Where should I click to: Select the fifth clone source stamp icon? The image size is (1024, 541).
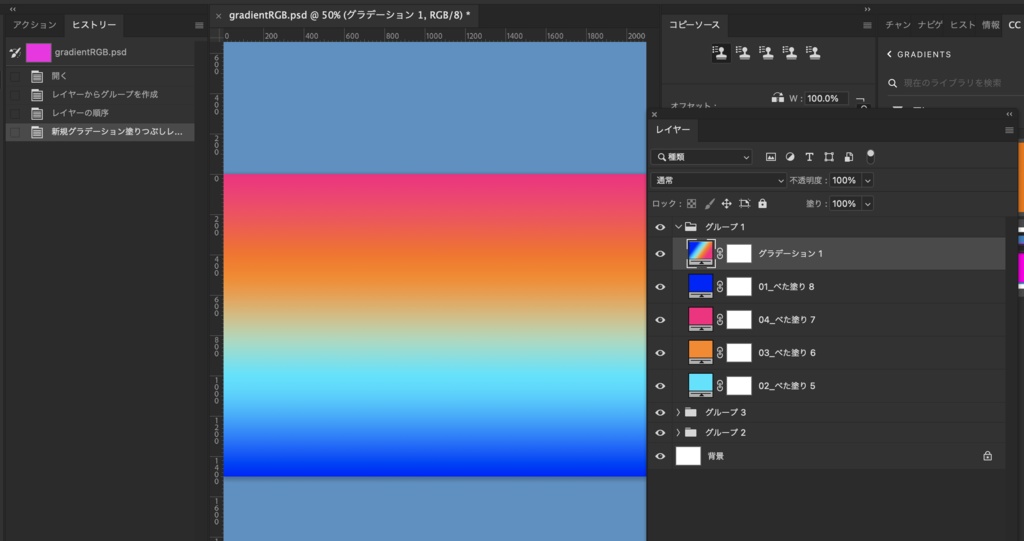[812, 53]
